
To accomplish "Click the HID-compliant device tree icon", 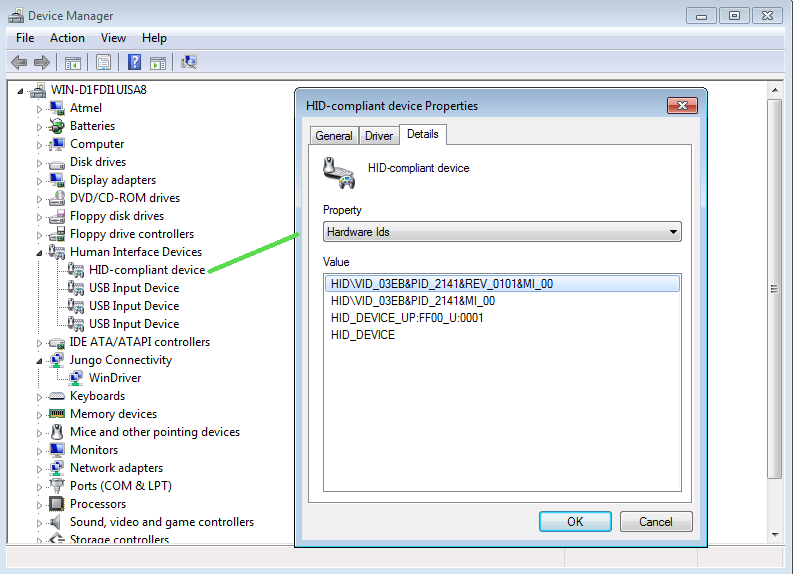I will pyautogui.click(x=76, y=270).
